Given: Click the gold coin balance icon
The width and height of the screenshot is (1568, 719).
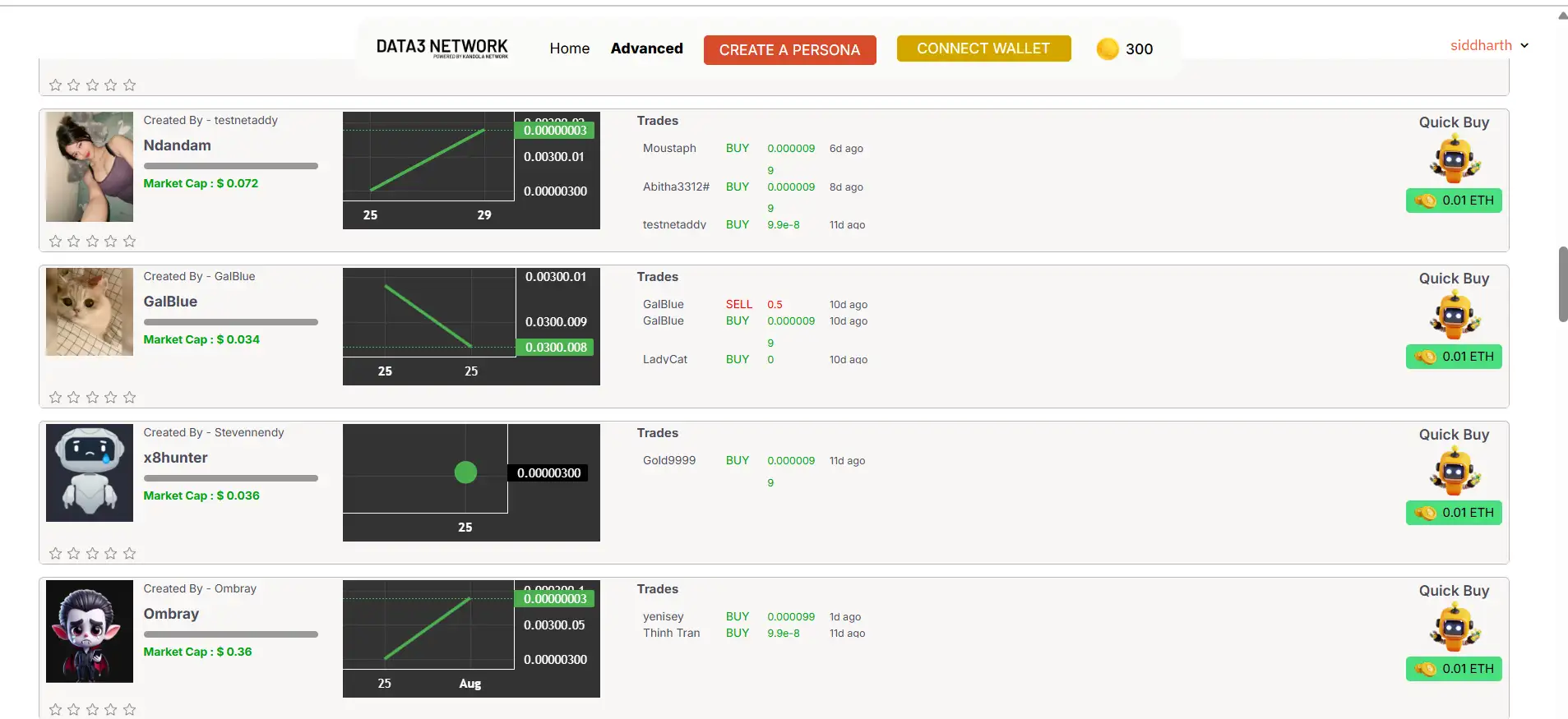Looking at the screenshot, I should point(1107,49).
